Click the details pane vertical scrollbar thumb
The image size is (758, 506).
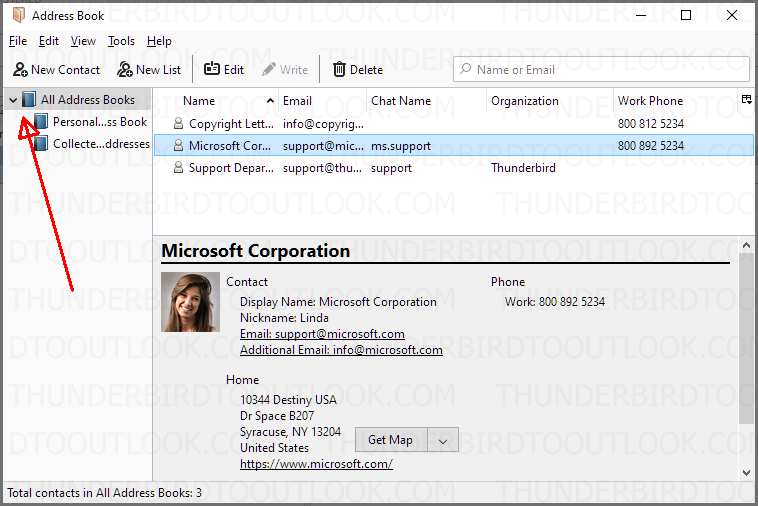tap(746, 338)
